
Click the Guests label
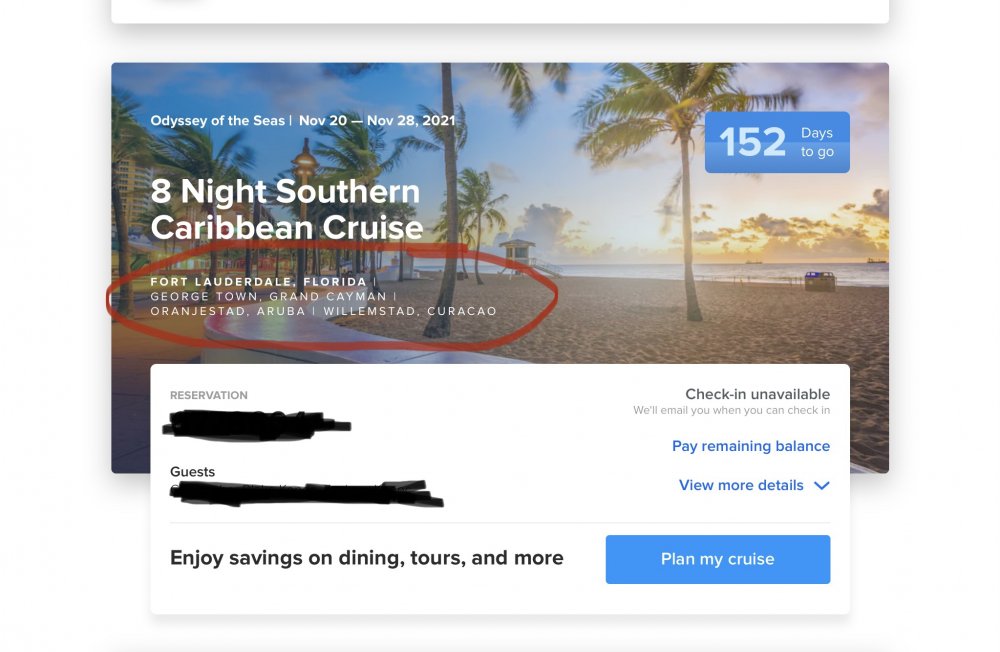(x=192, y=472)
